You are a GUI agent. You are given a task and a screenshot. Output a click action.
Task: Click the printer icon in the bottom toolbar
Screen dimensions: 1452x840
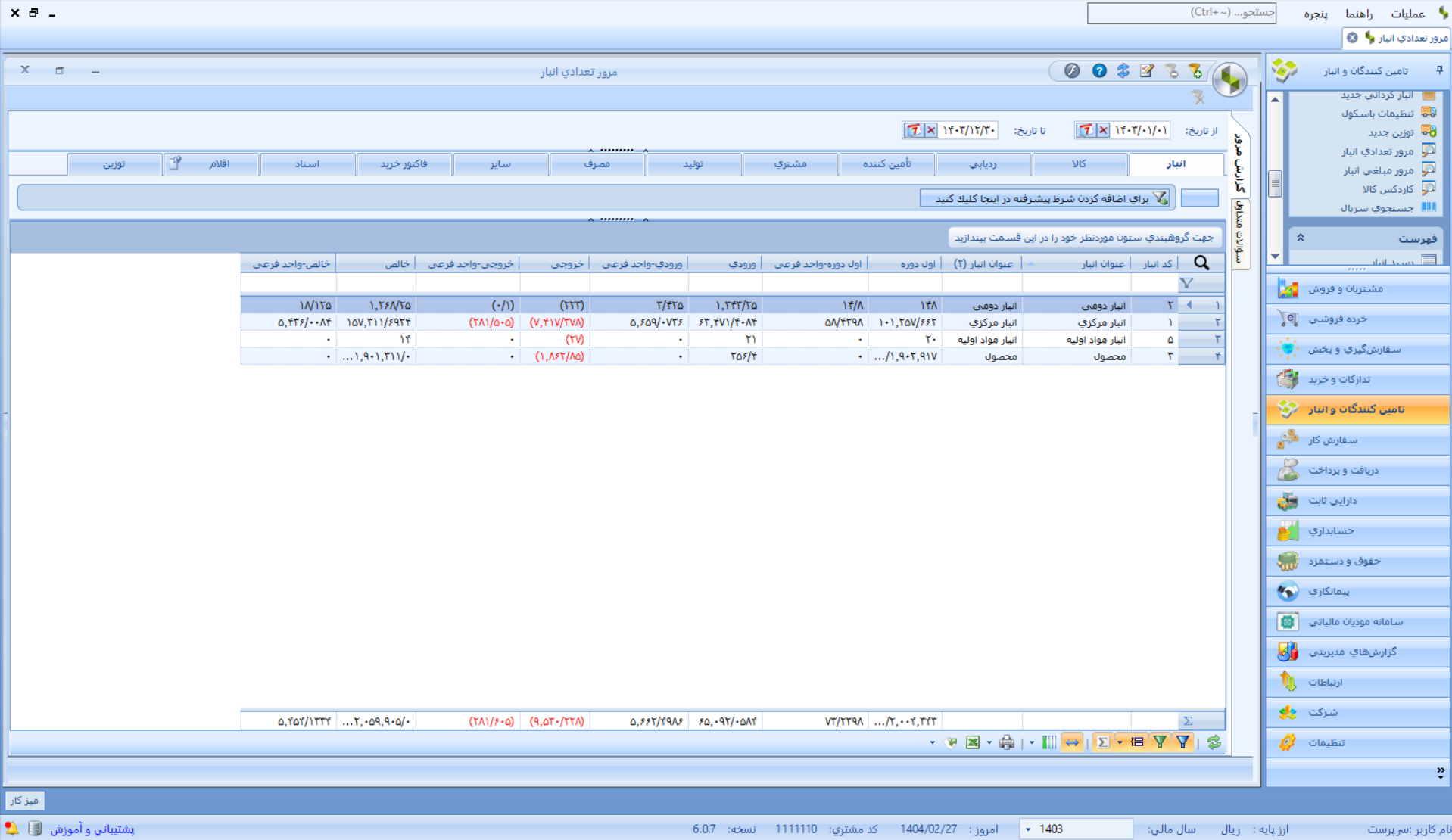1006,742
